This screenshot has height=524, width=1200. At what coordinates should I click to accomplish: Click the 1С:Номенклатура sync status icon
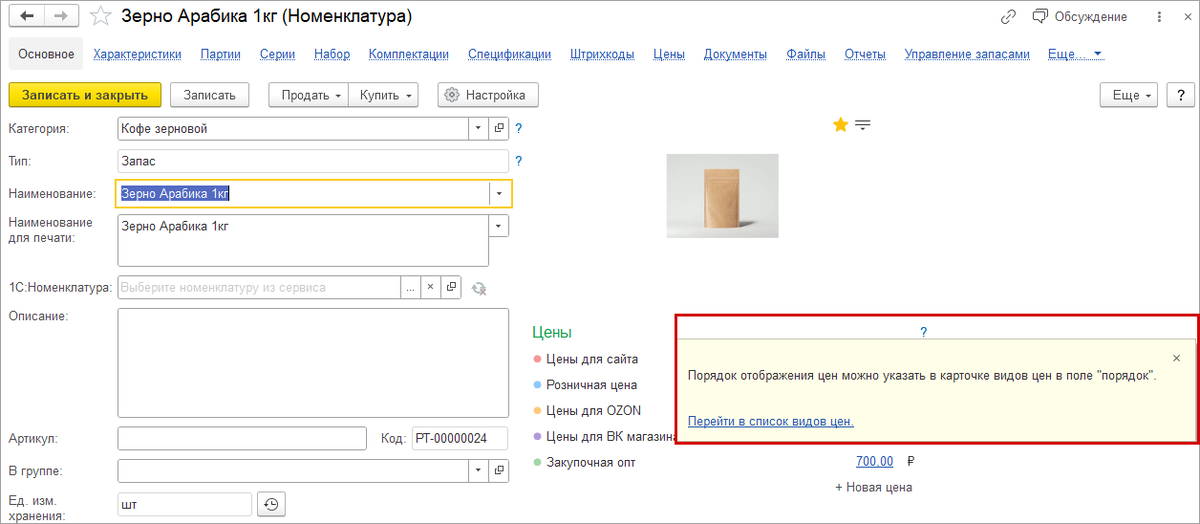click(479, 288)
